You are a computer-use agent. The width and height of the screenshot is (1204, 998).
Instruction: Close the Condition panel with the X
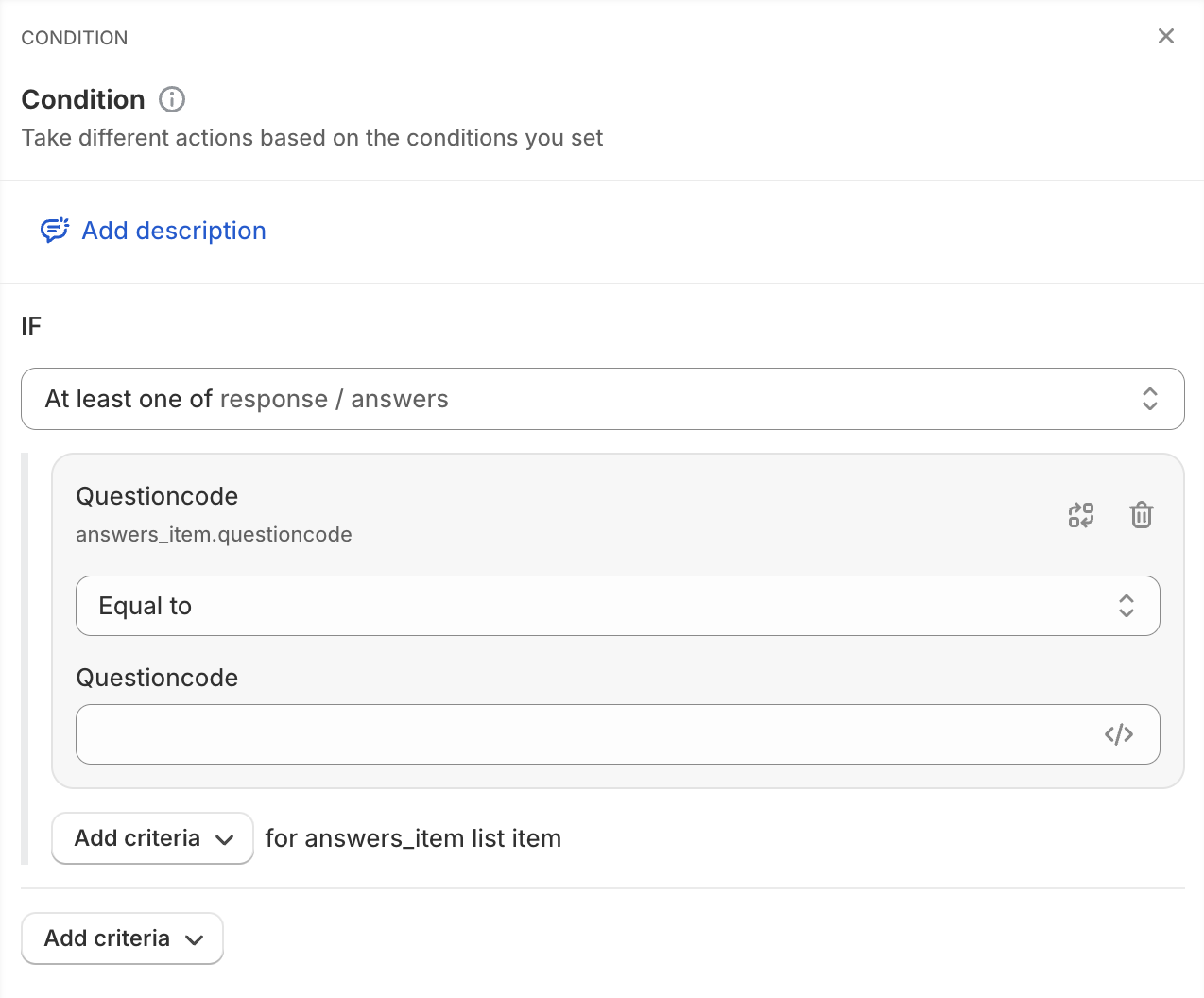coord(1166,36)
